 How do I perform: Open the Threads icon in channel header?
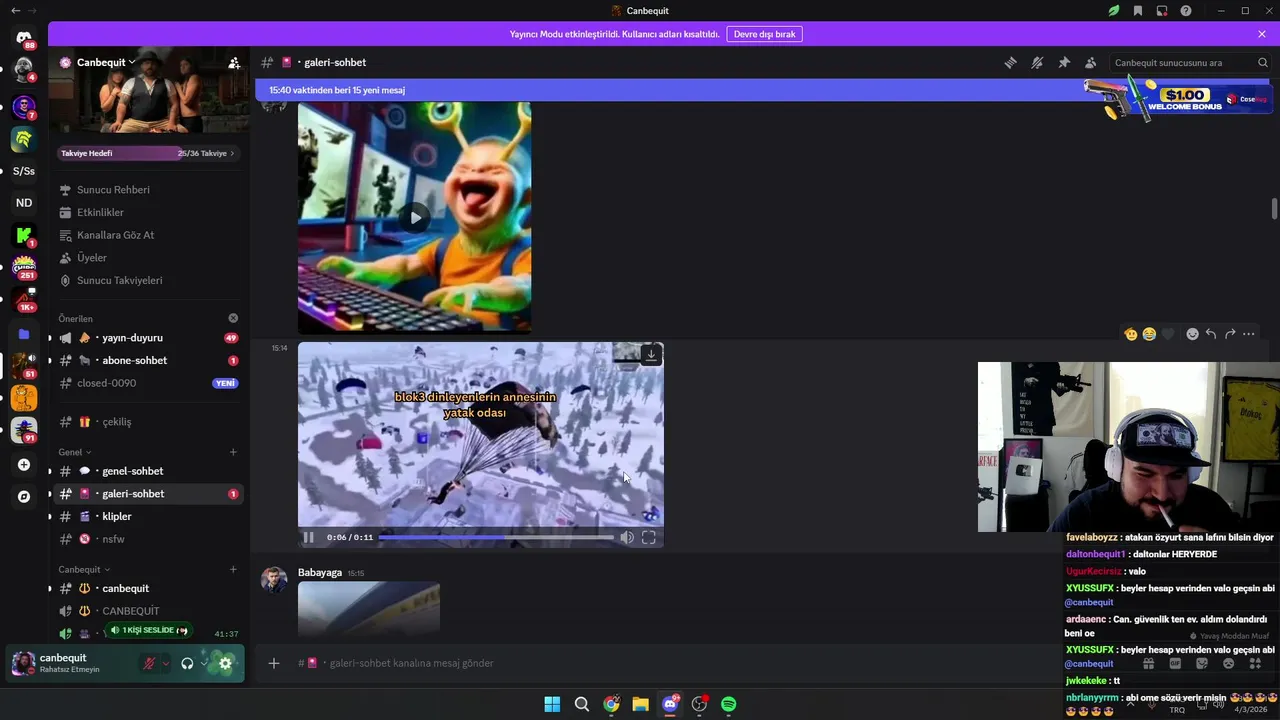coord(1010,63)
